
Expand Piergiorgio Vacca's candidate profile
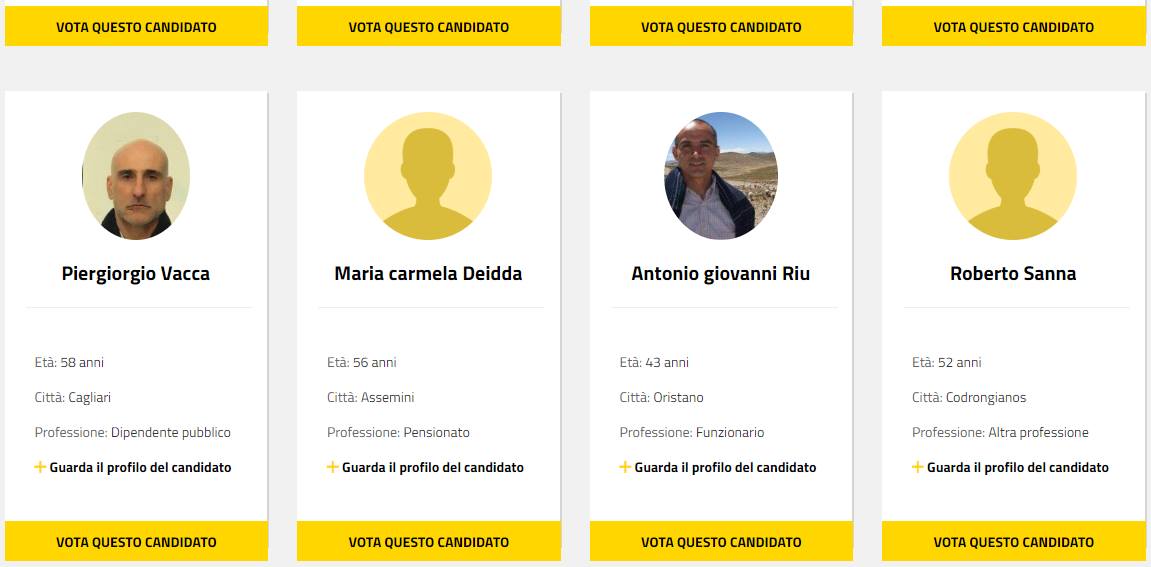pos(140,467)
